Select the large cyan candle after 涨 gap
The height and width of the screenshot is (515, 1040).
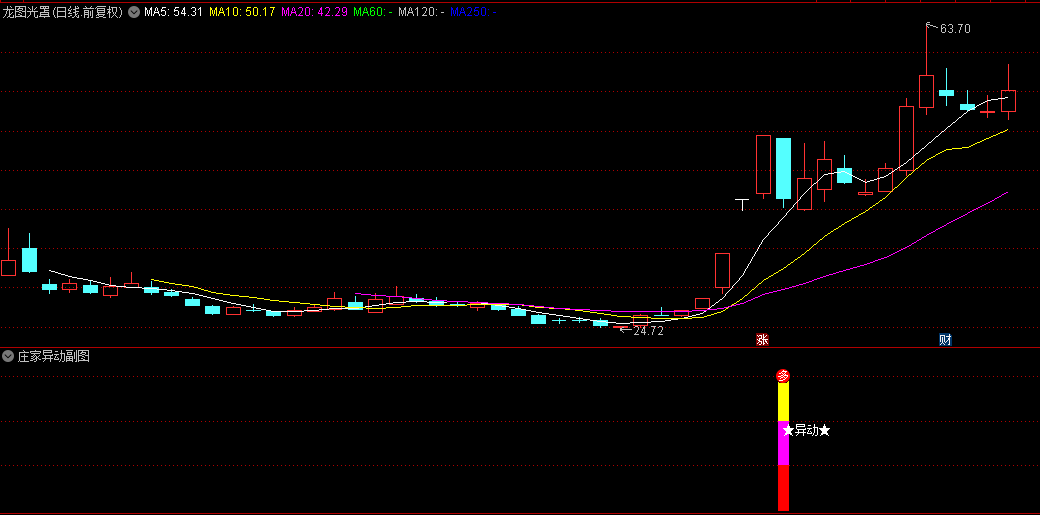pos(783,169)
